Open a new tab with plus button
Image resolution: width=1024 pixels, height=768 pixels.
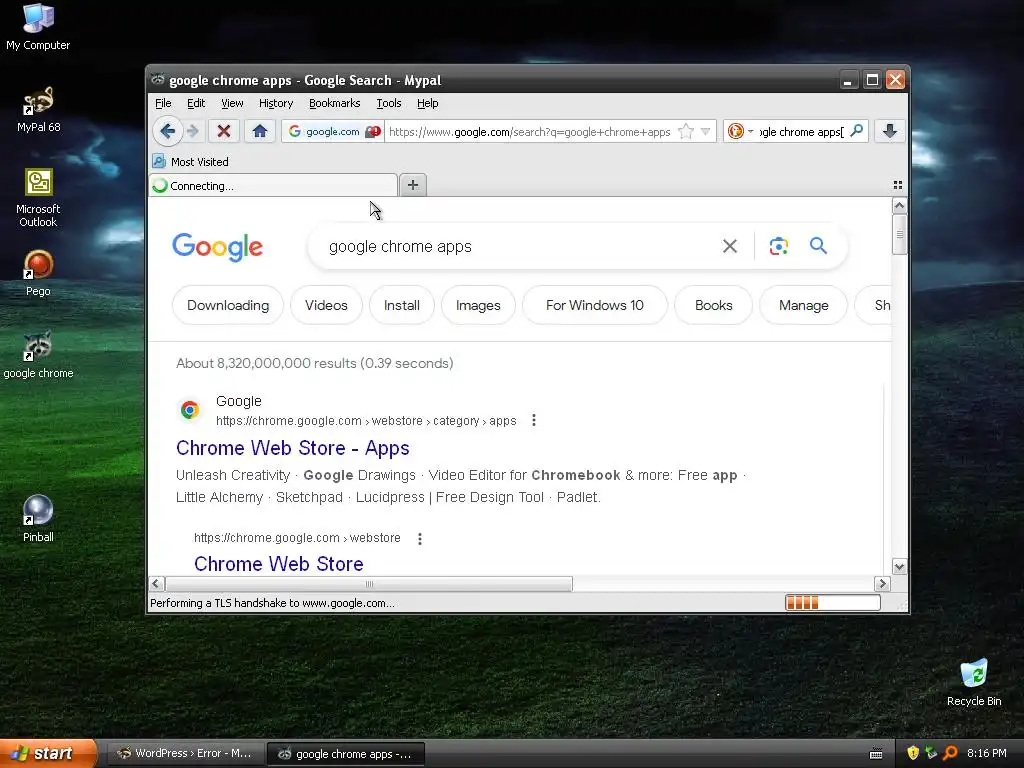tap(413, 185)
